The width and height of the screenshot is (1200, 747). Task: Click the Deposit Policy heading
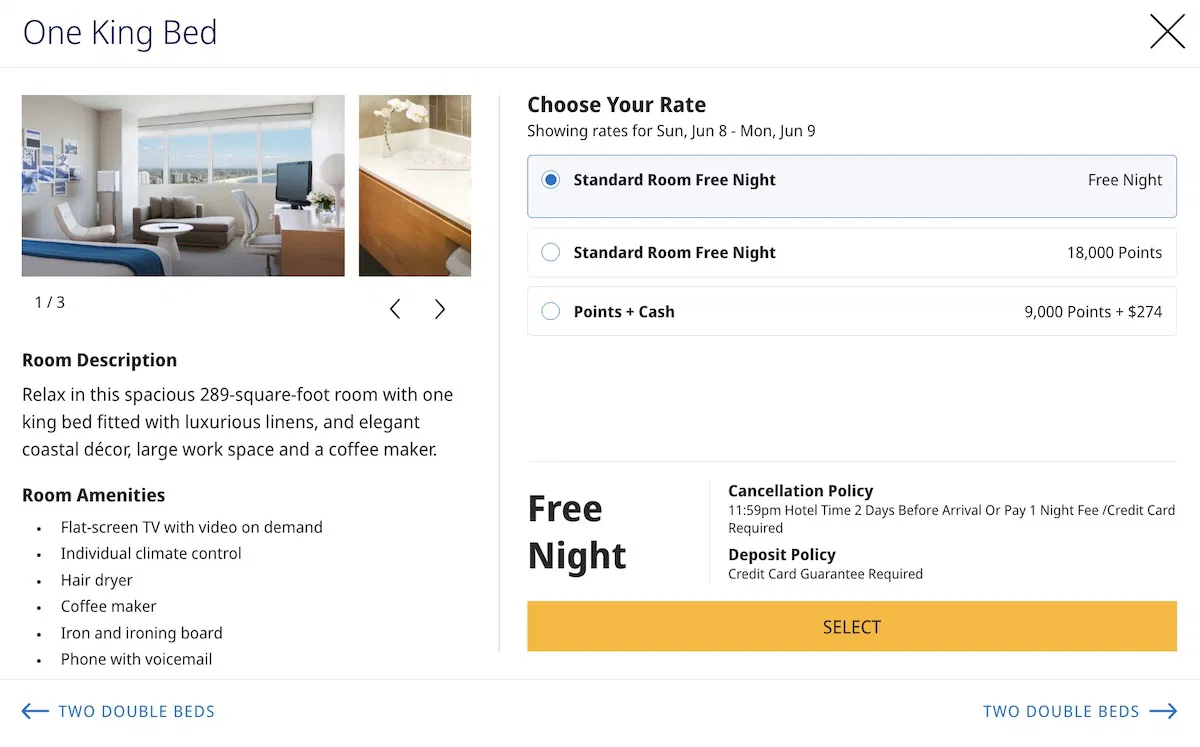pos(781,555)
